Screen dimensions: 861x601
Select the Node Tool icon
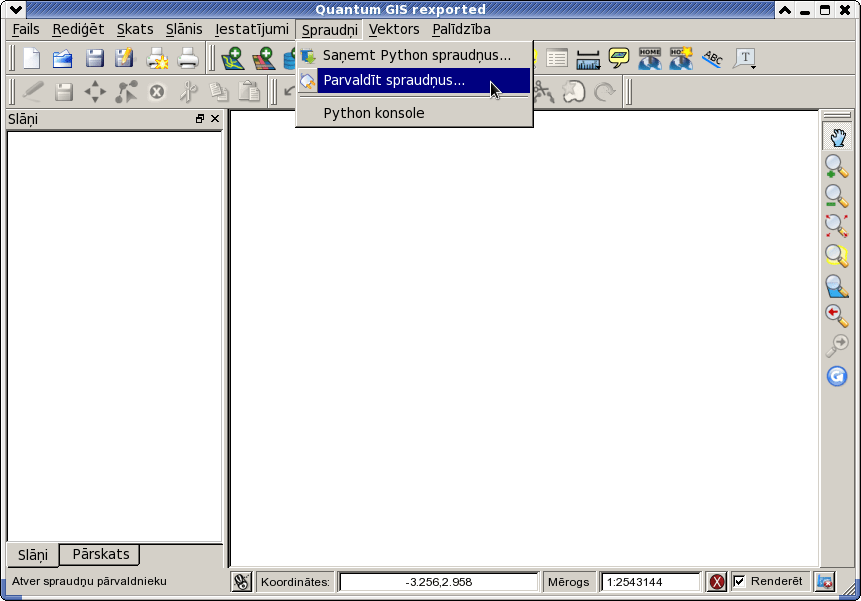click(126, 92)
